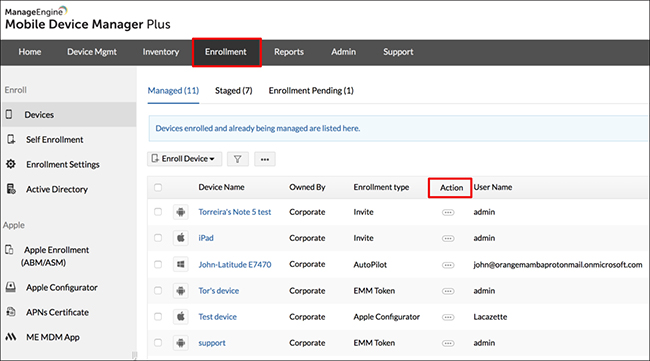650x361 pixels.
Task: Open the Inventory menu
Action: [x=161, y=52]
